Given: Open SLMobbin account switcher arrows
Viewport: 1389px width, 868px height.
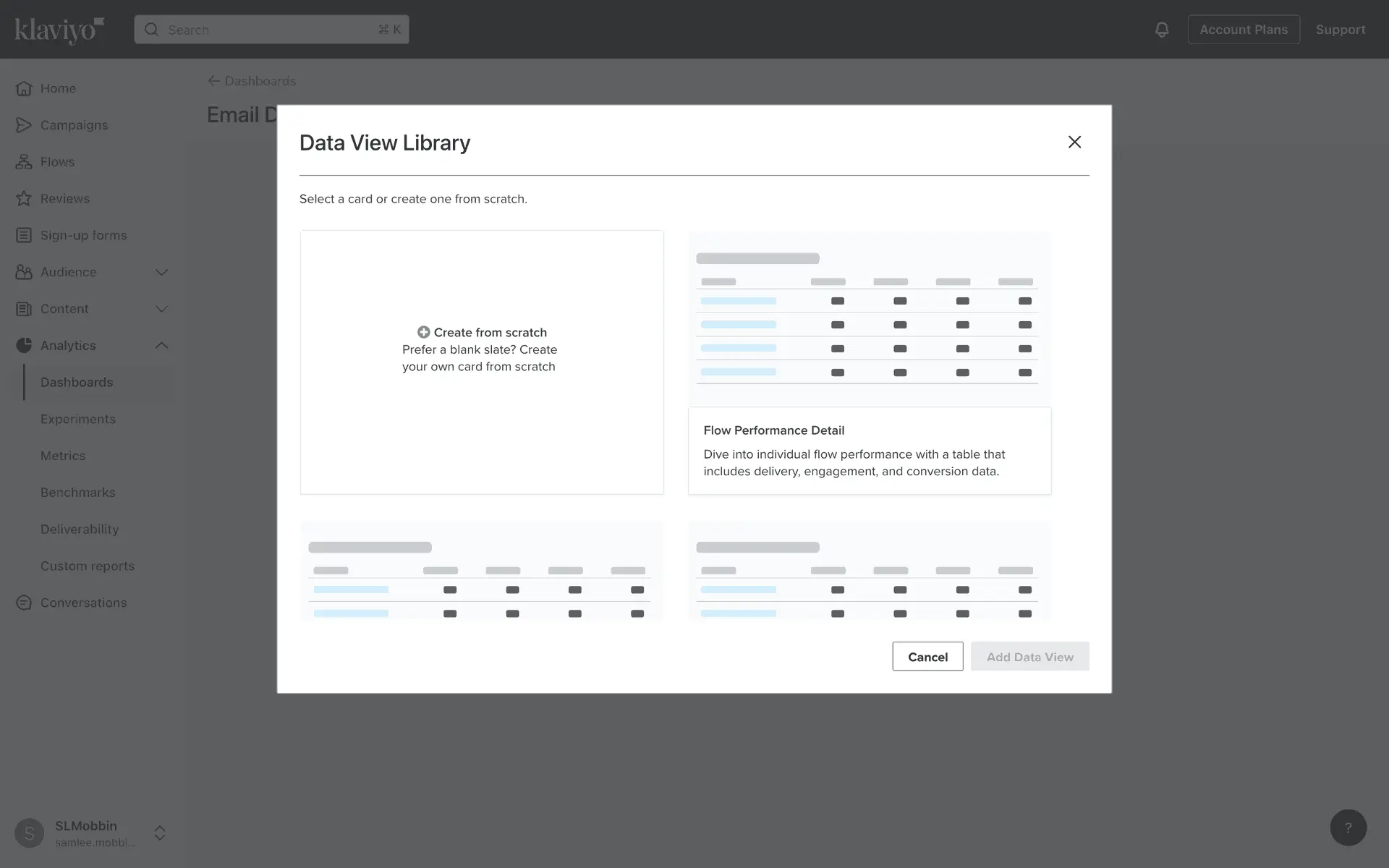Looking at the screenshot, I should pyautogui.click(x=160, y=833).
